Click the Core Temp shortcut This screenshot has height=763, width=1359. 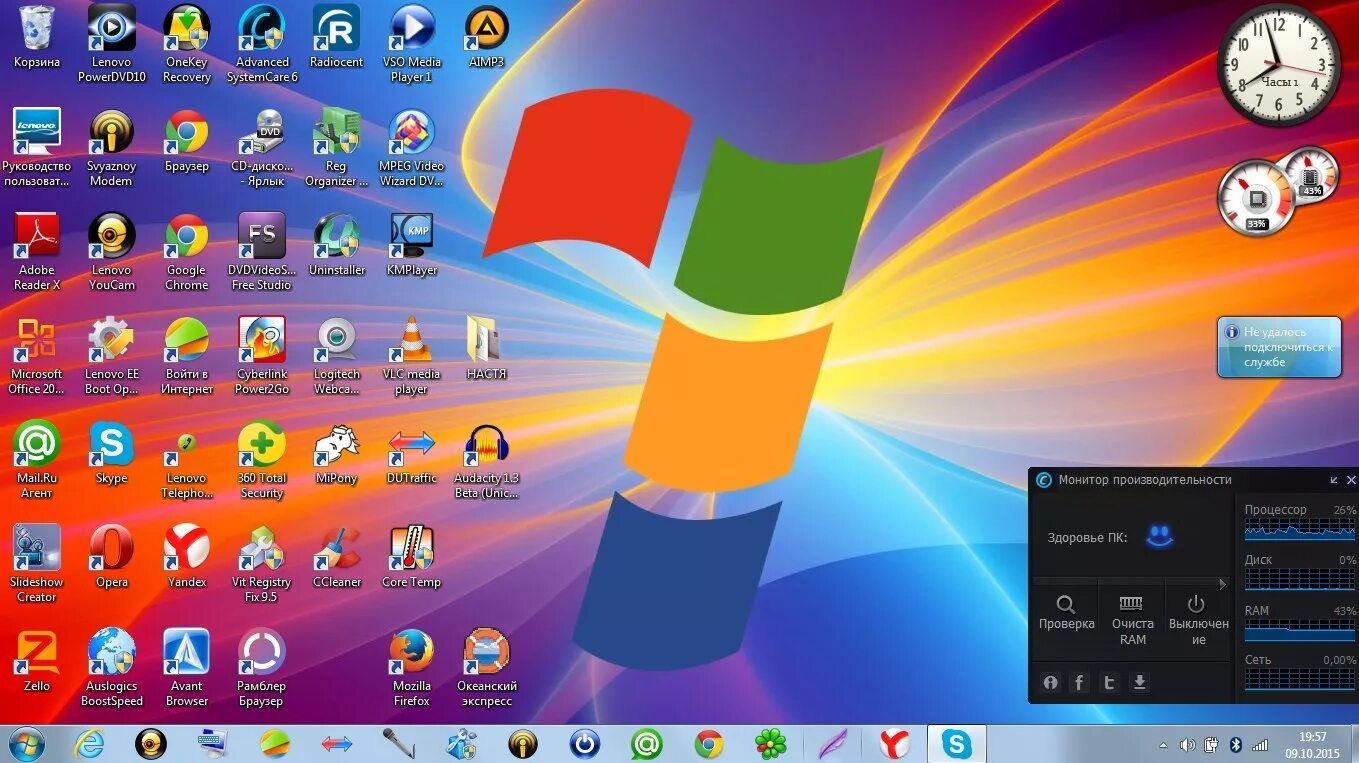click(412, 557)
